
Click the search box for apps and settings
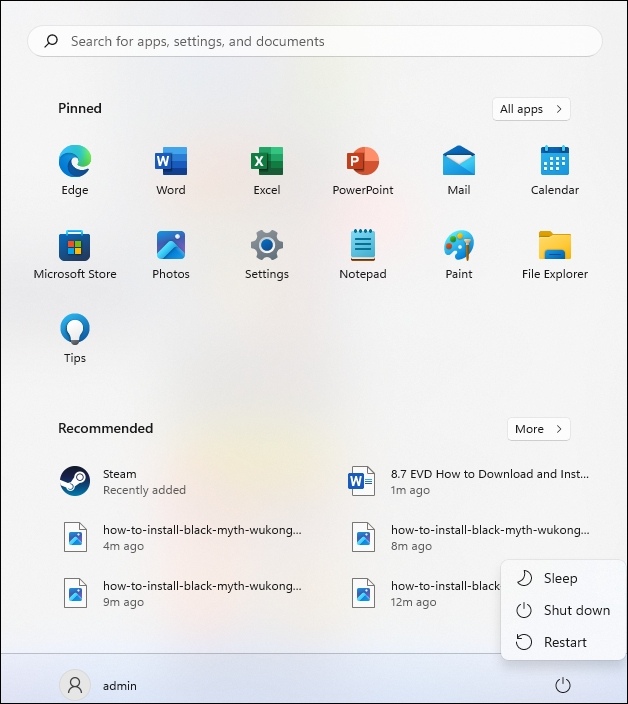(x=315, y=42)
